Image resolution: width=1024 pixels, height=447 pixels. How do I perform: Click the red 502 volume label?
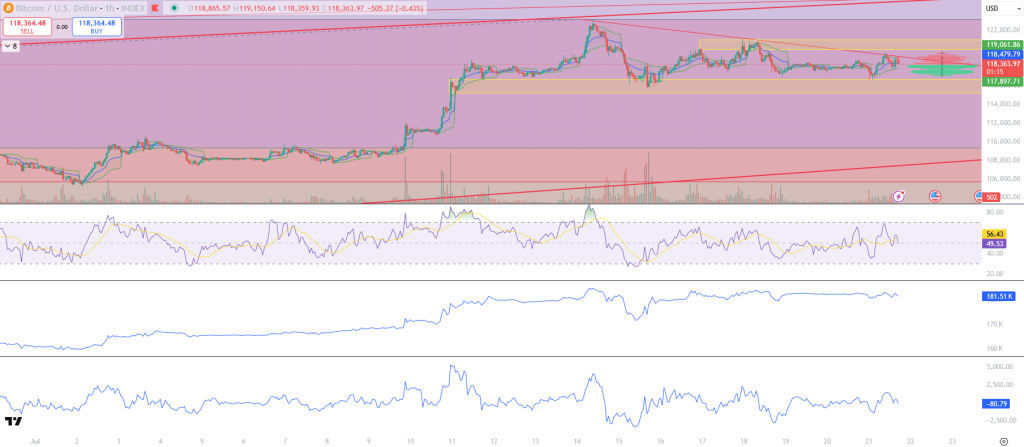(x=992, y=197)
